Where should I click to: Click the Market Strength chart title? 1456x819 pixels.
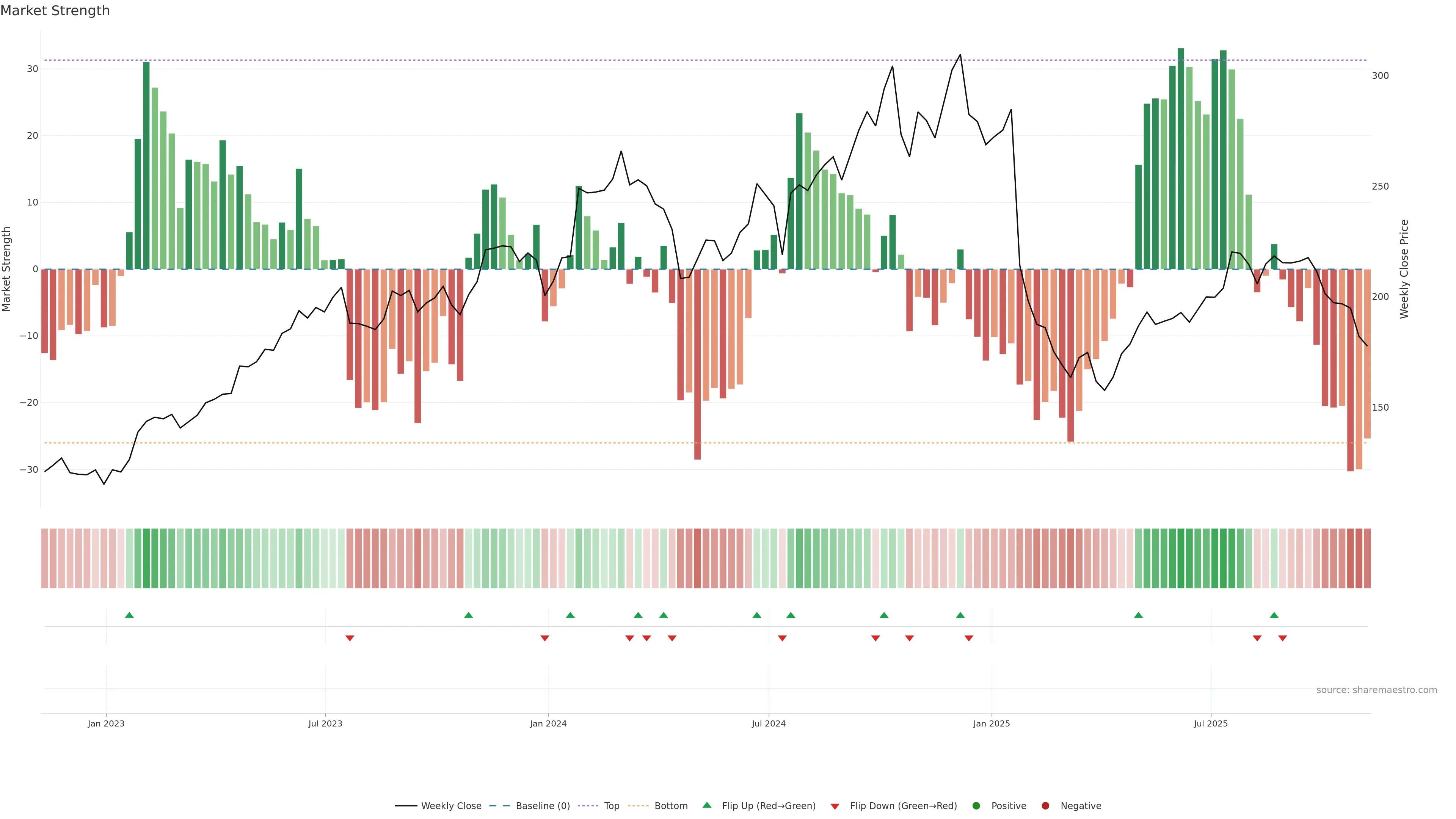click(55, 11)
